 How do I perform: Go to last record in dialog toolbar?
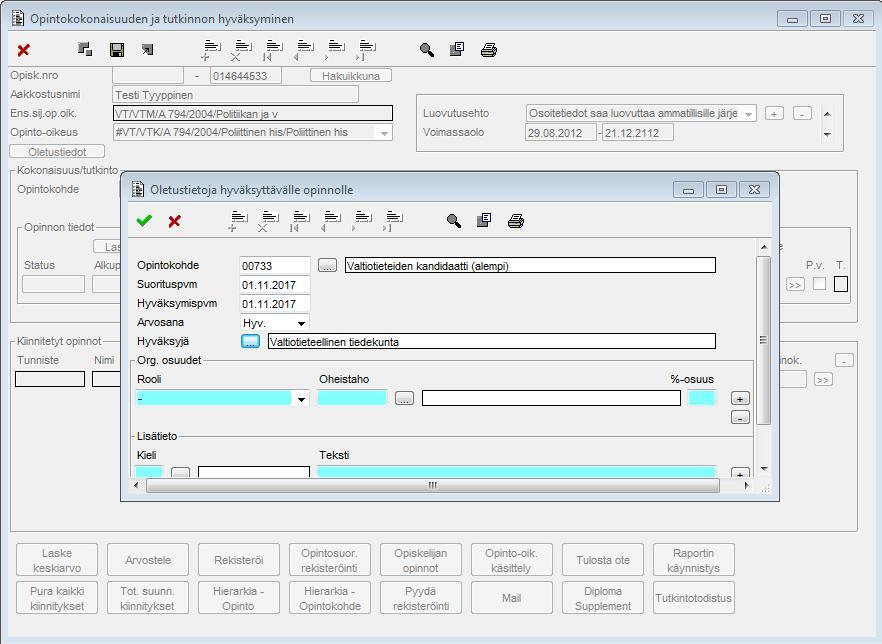tap(393, 221)
